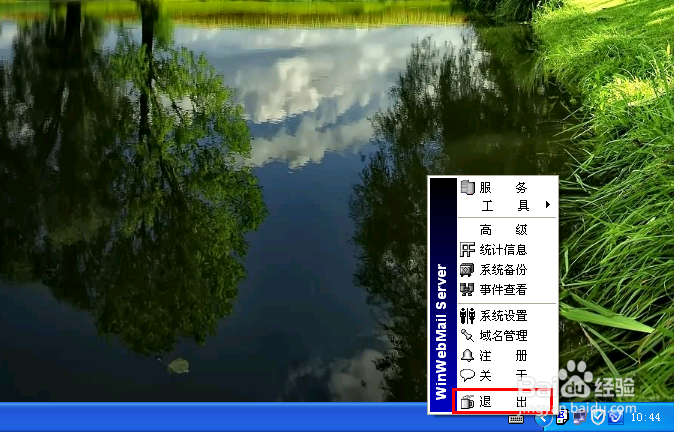Select 域名管理 domain management item

coord(507,335)
